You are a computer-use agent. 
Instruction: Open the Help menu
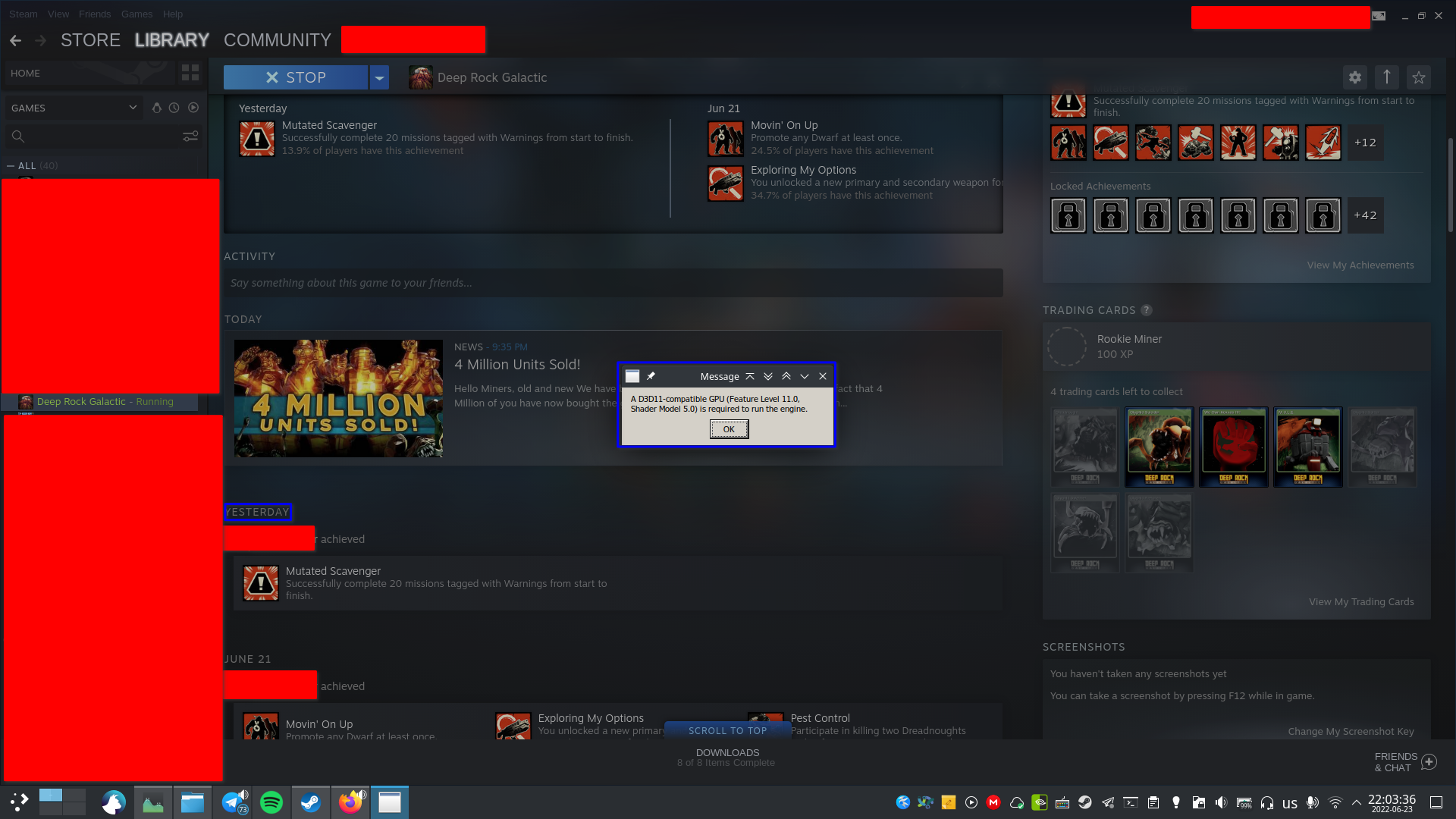point(173,14)
